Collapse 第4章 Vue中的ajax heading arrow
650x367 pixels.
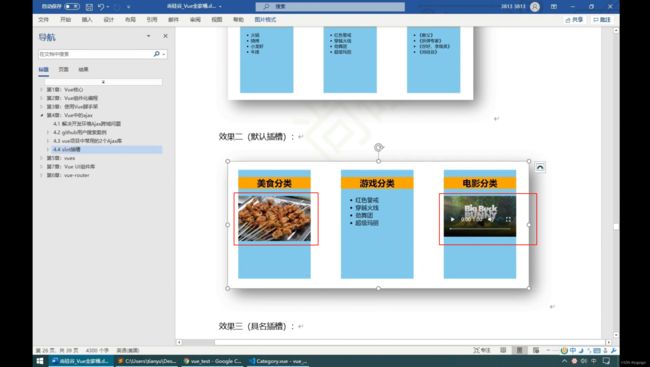[x=41, y=115]
